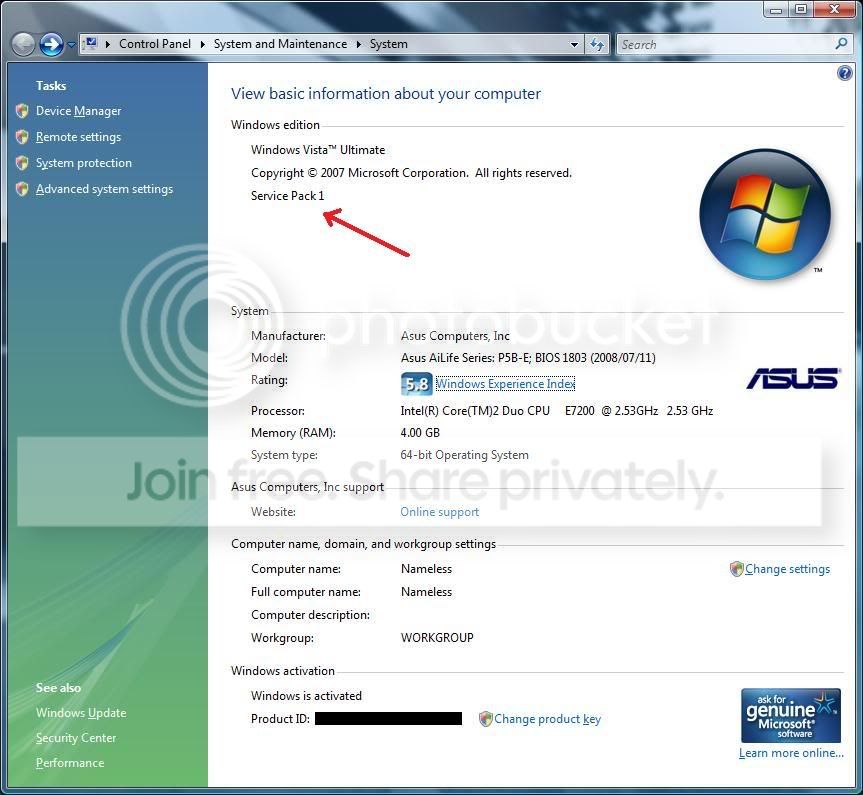Screen dimensions: 863x795
Task: Click the shield icon beside System protection
Action: coord(22,163)
